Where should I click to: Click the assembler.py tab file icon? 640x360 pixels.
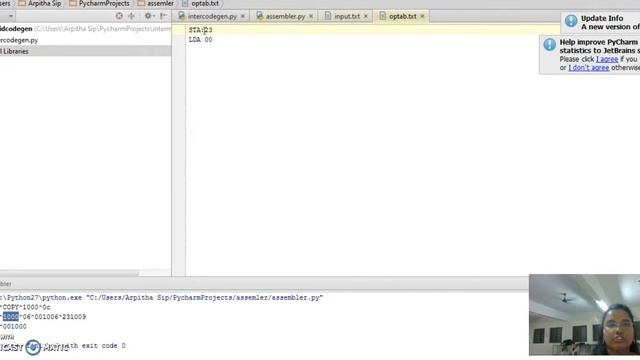click(x=260, y=16)
